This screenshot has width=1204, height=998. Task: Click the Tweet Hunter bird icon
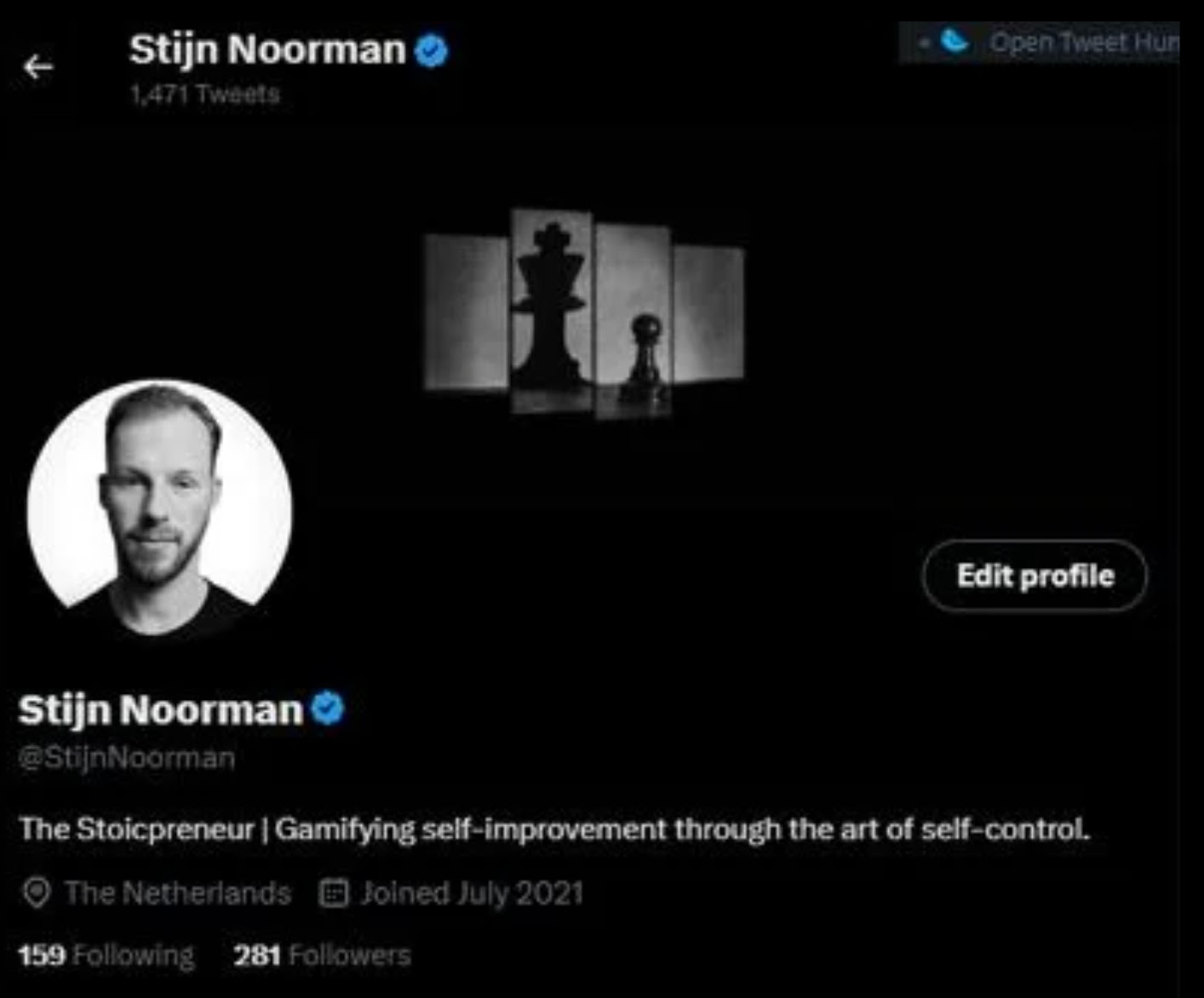(x=955, y=41)
